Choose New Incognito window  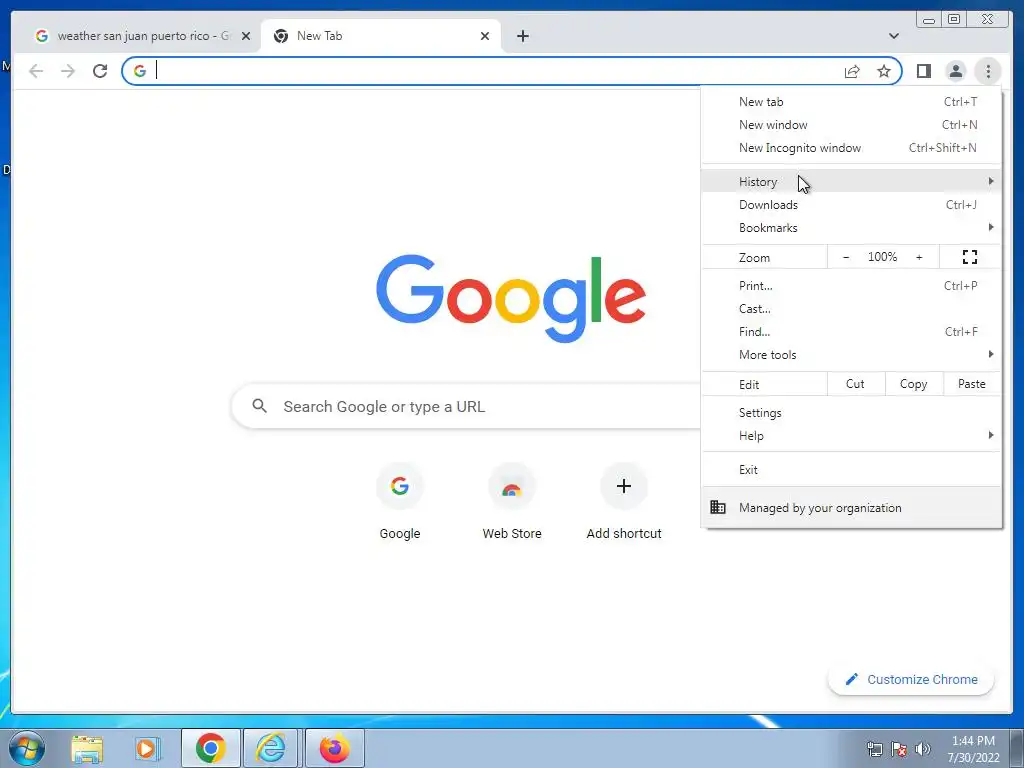pos(852,148)
